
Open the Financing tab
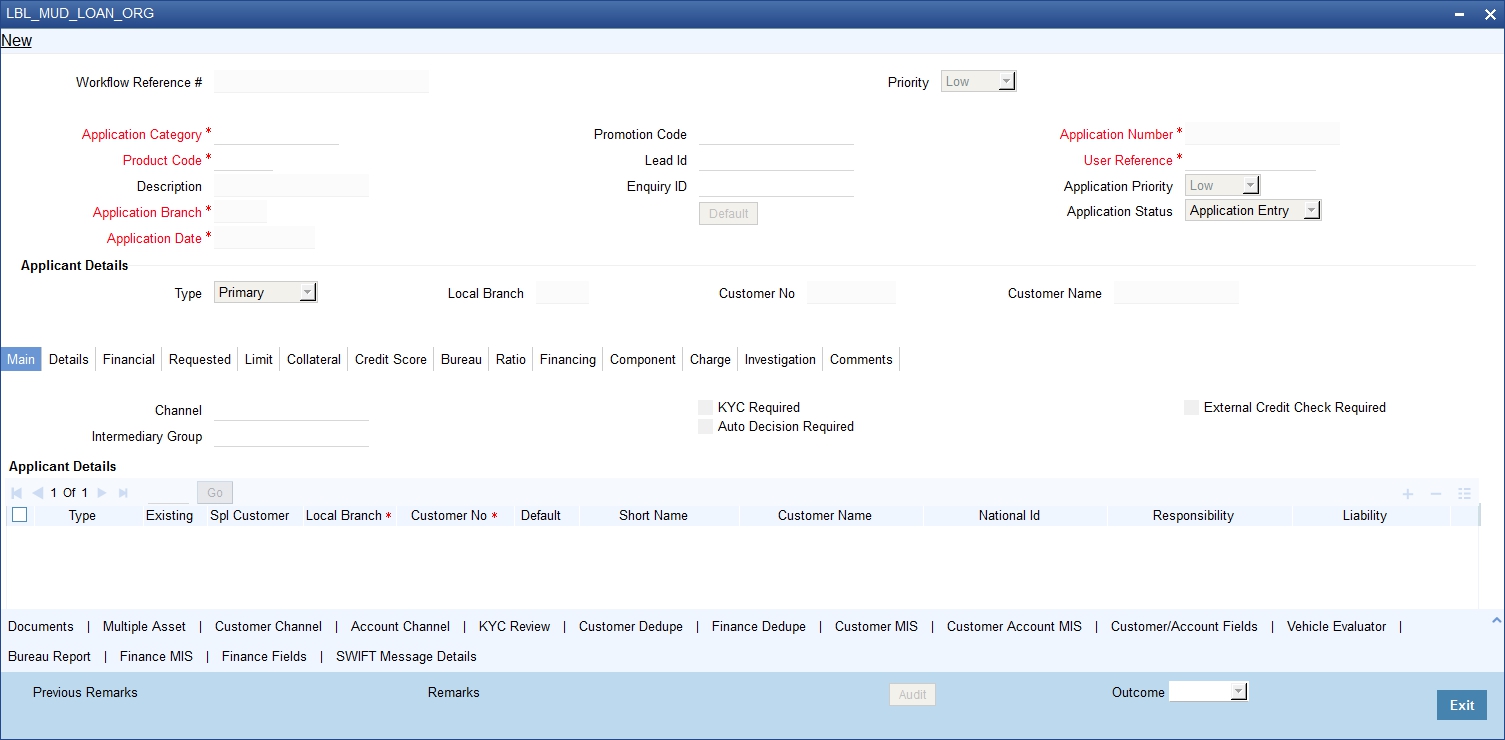[568, 359]
